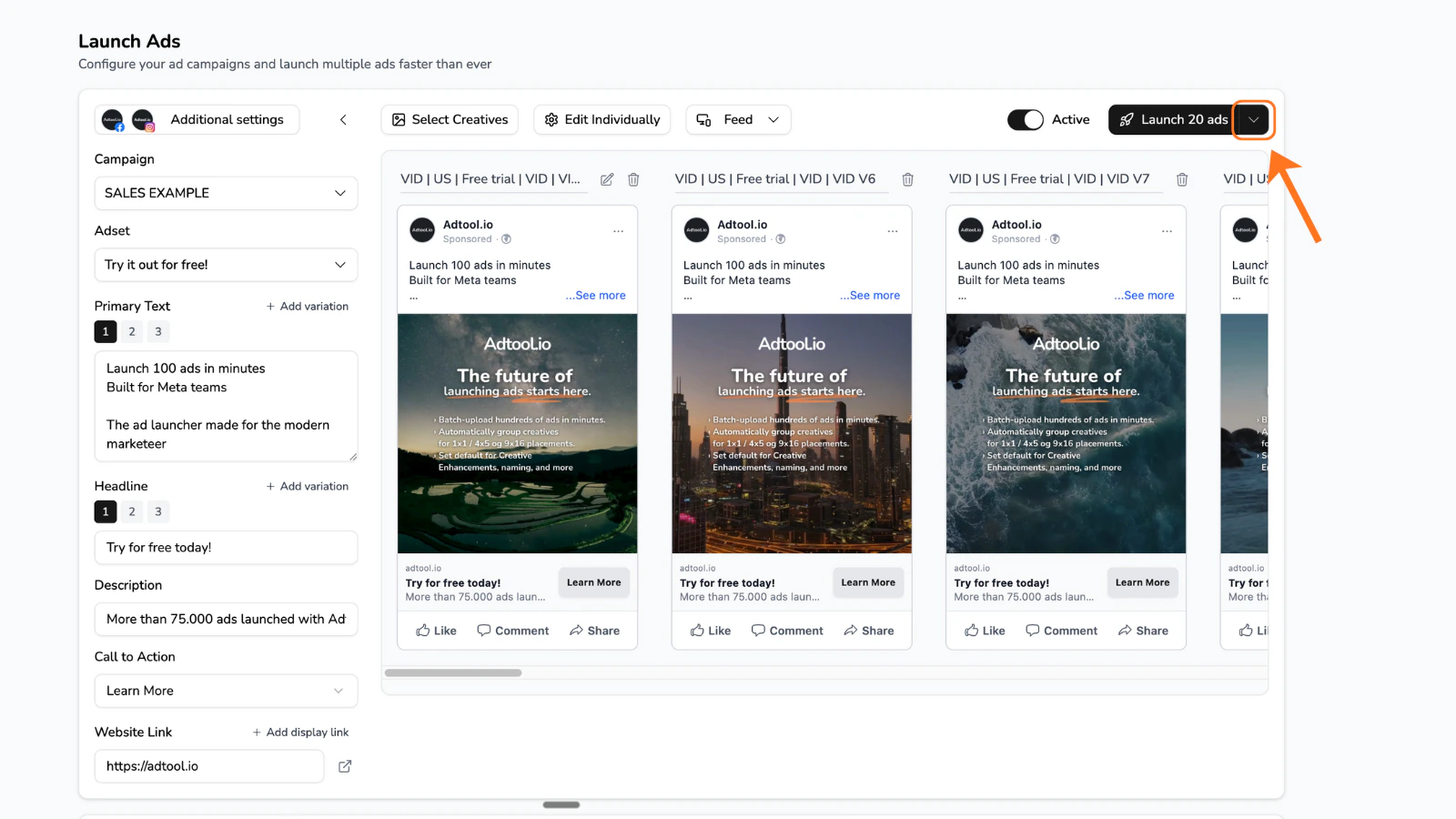Image resolution: width=1456 pixels, height=819 pixels.
Task: Click VID V7 ad creative ocean waves image
Action: 1067,434
